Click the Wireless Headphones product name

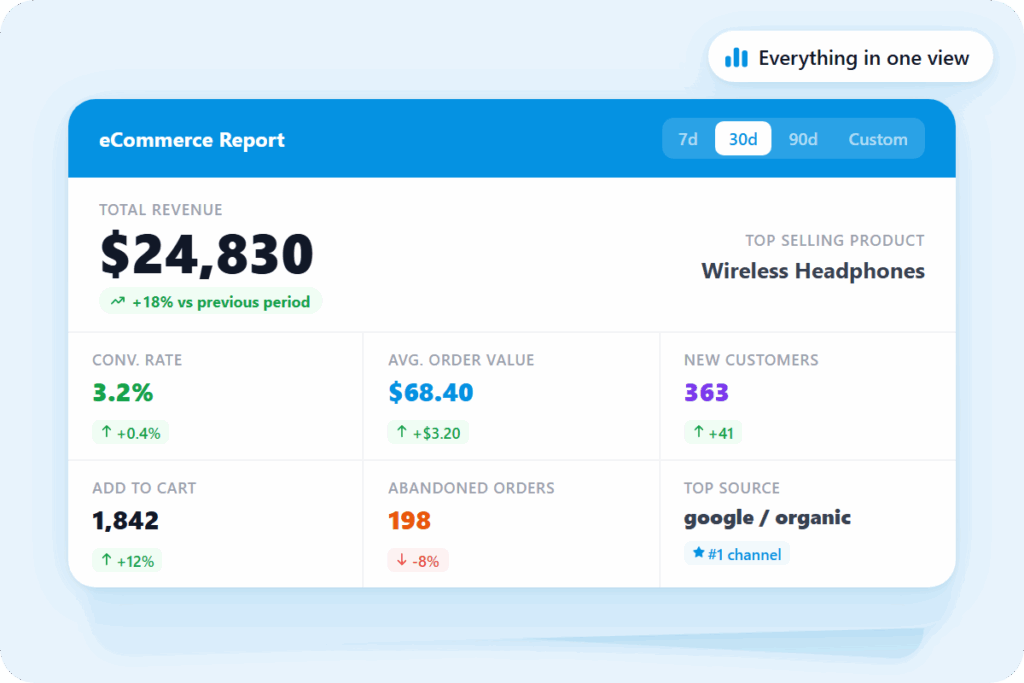pos(812,271)
